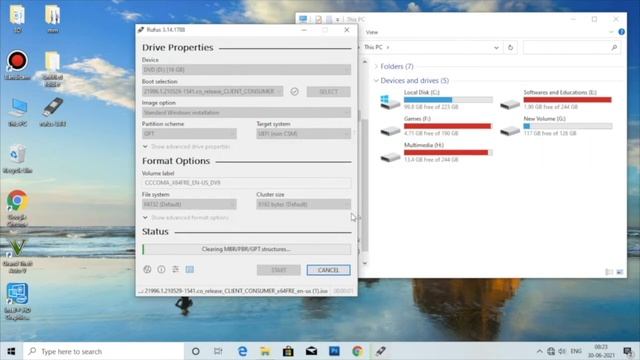Open Rufus settings sliders icon
Image resolution: width=640 pixels, height=360 pixels.
click(176, 269)
